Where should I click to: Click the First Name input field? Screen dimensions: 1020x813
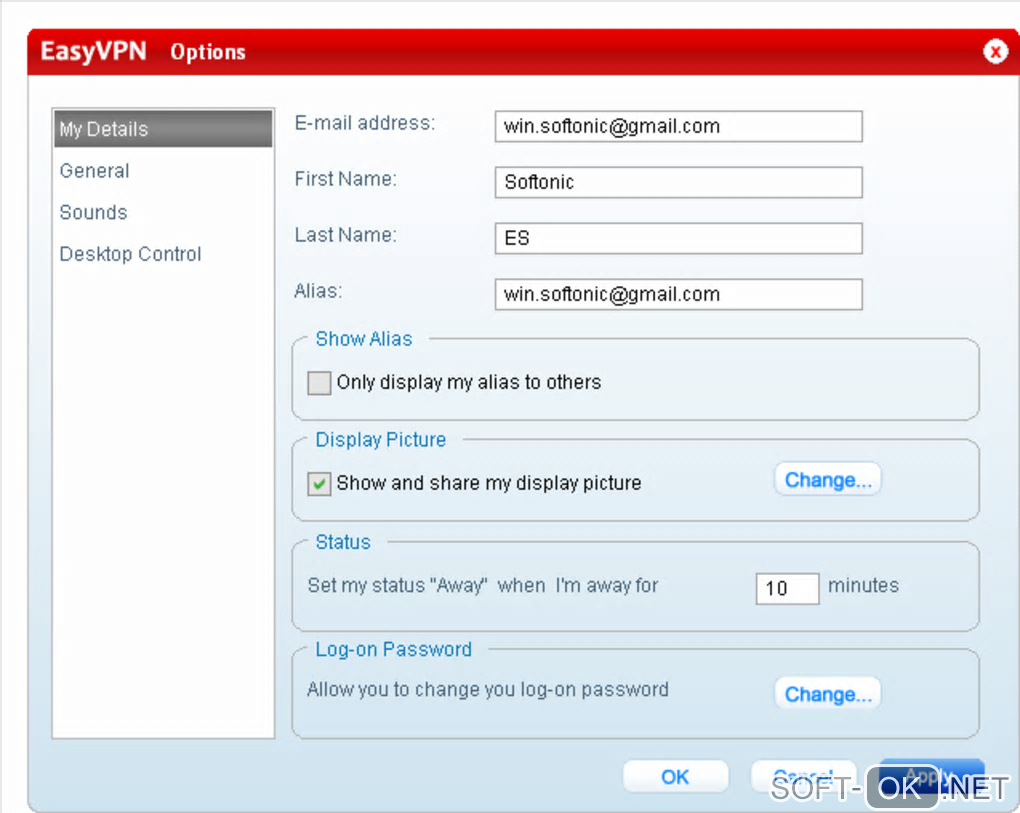pos(678,182)
